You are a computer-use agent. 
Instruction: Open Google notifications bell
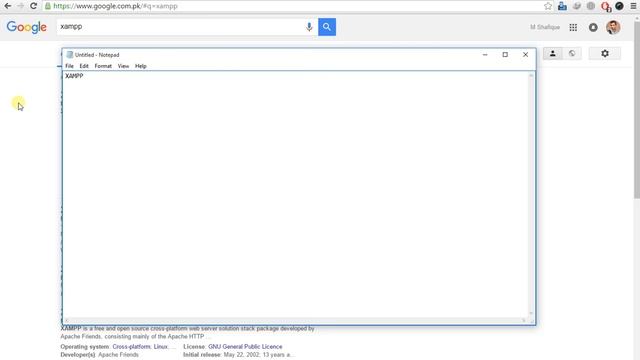(593, 27)
